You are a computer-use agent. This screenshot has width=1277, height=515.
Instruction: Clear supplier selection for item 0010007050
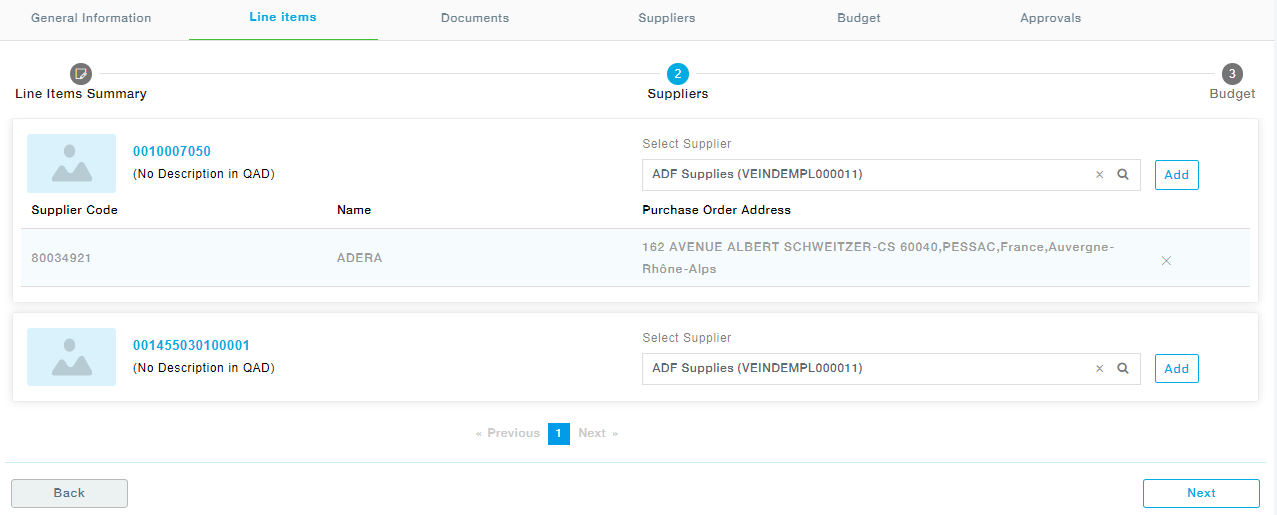pyautogui.click(x=1100, y=175)
